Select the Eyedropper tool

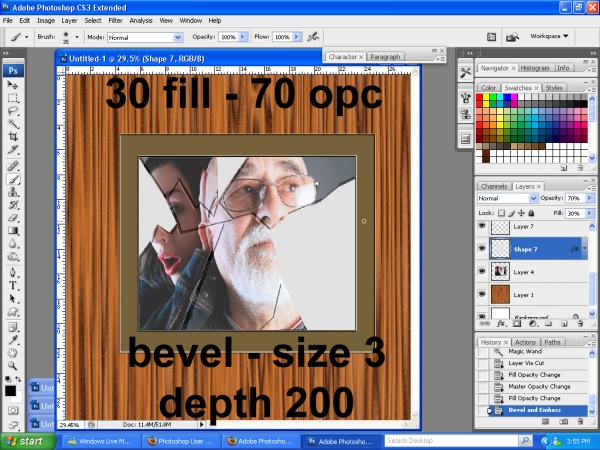tap(13, 340)
